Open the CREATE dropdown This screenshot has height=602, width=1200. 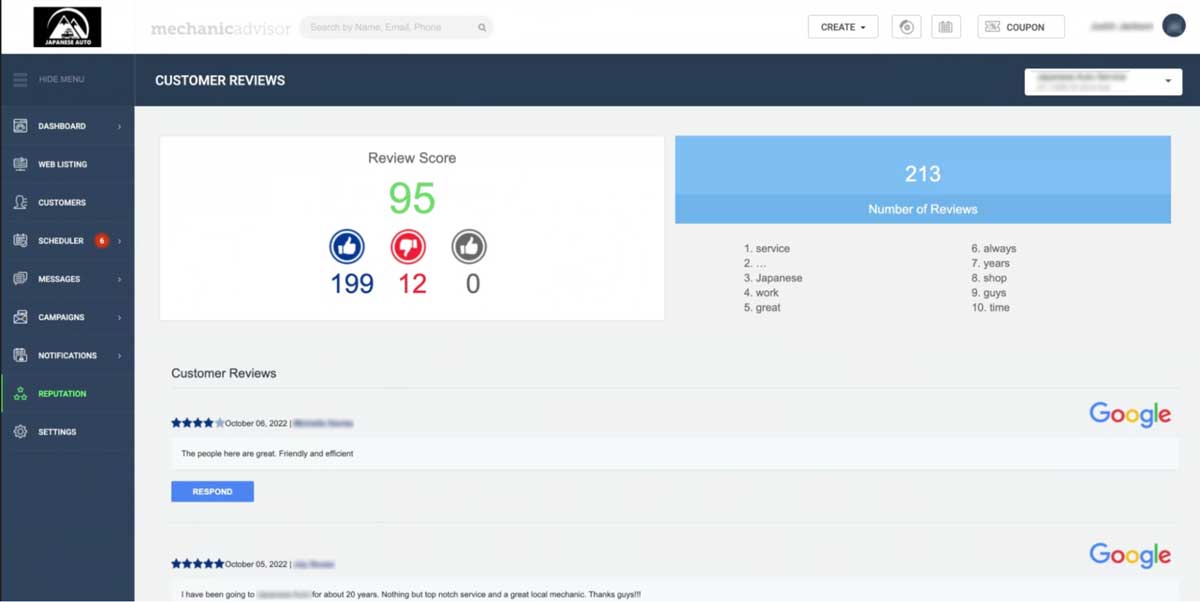[842, 26]
